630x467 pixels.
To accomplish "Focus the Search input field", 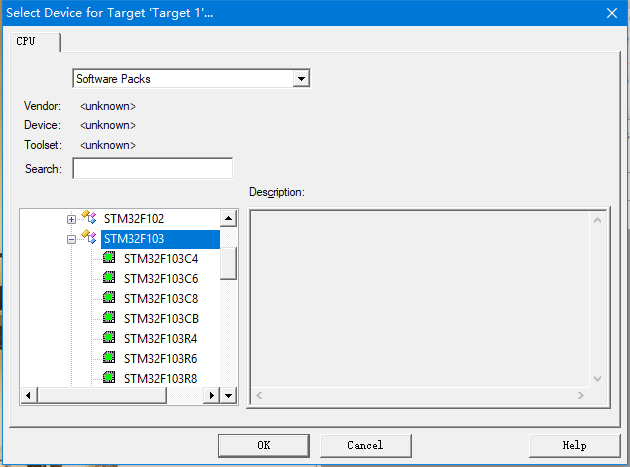I will (x=153, y=168).
